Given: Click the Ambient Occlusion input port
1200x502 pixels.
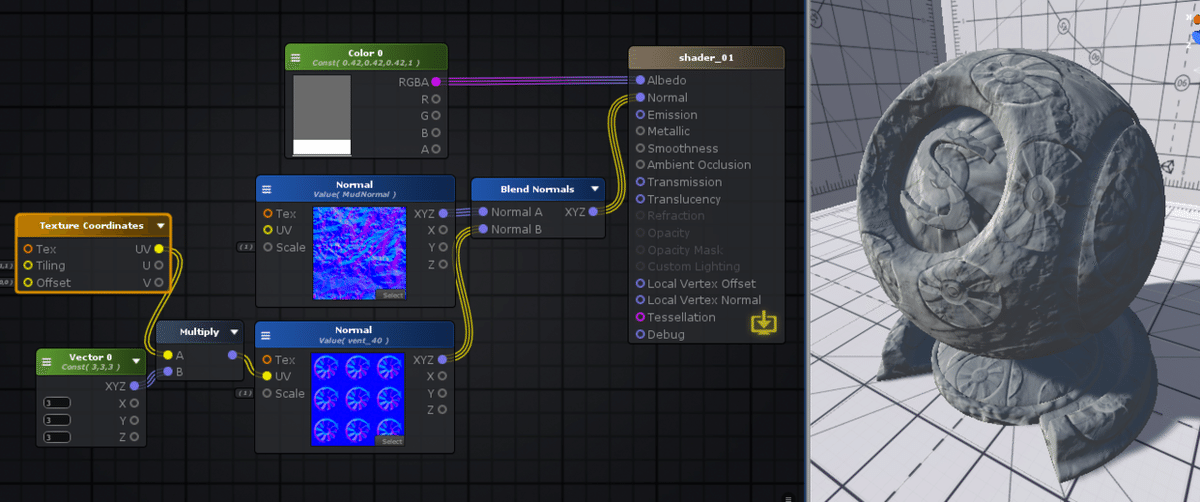Looking at the screenshot, I should point(640,165).
